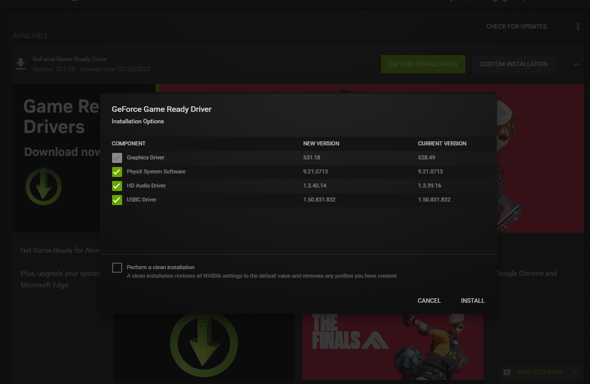Click the INSTALL button

click(x=472, y=301)
